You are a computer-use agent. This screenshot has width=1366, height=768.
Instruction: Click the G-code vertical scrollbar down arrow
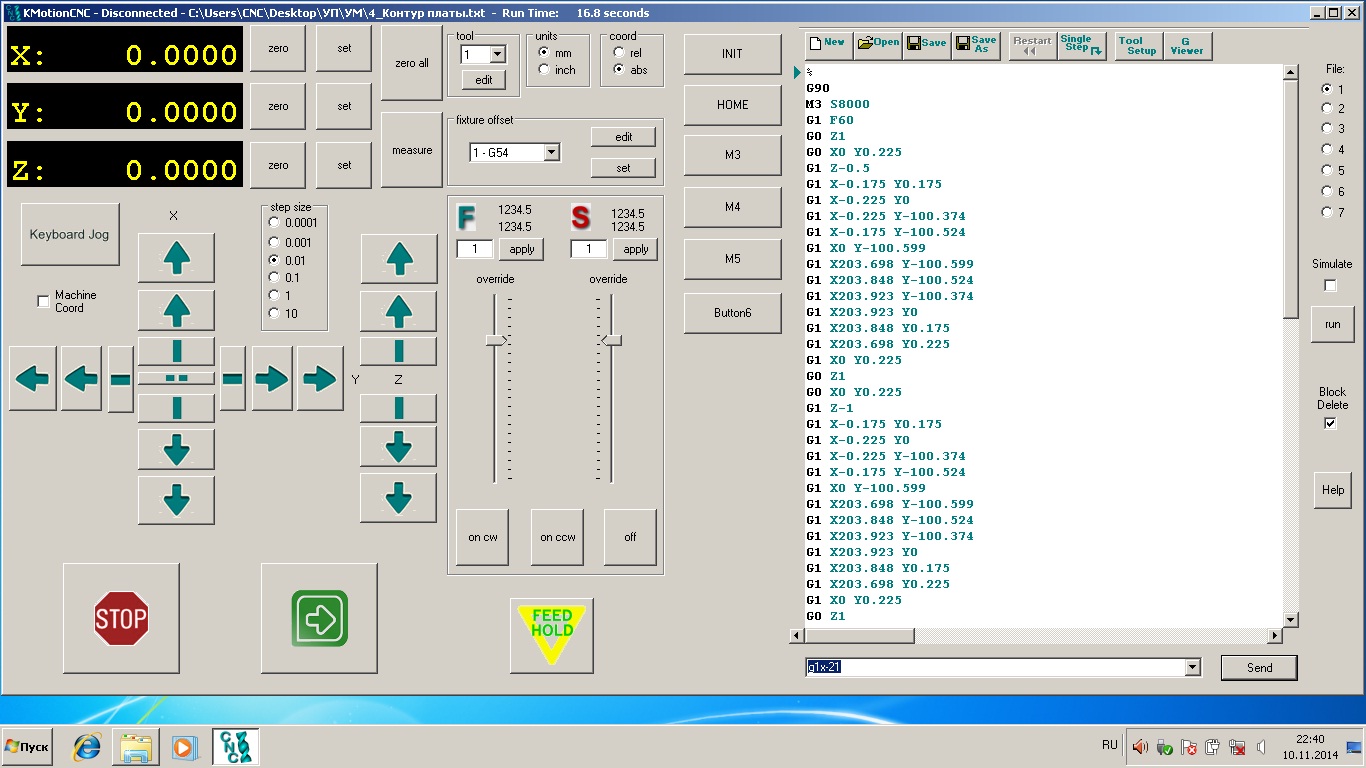1290,620
